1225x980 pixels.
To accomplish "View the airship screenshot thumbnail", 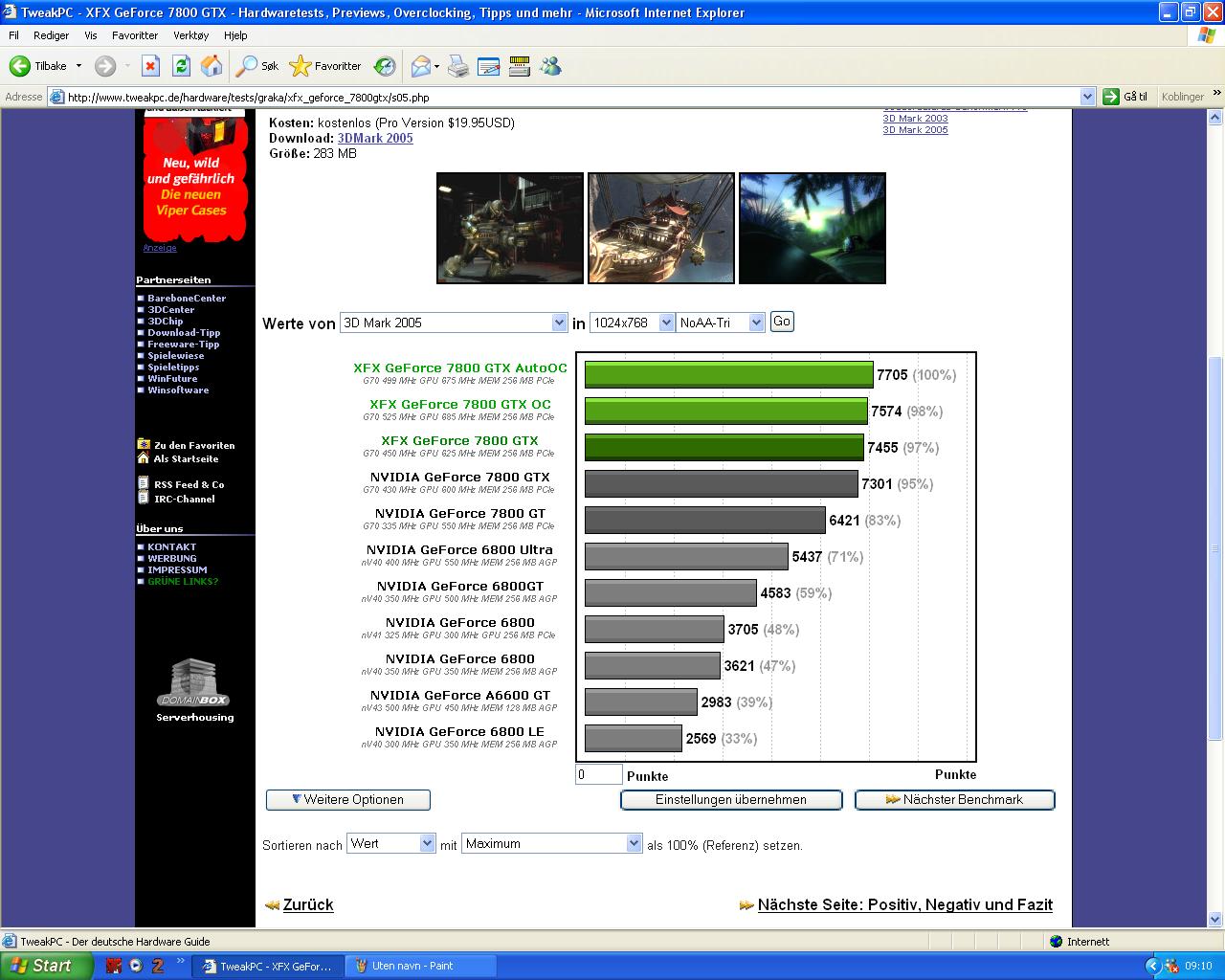I will click(x=661, y=228).
